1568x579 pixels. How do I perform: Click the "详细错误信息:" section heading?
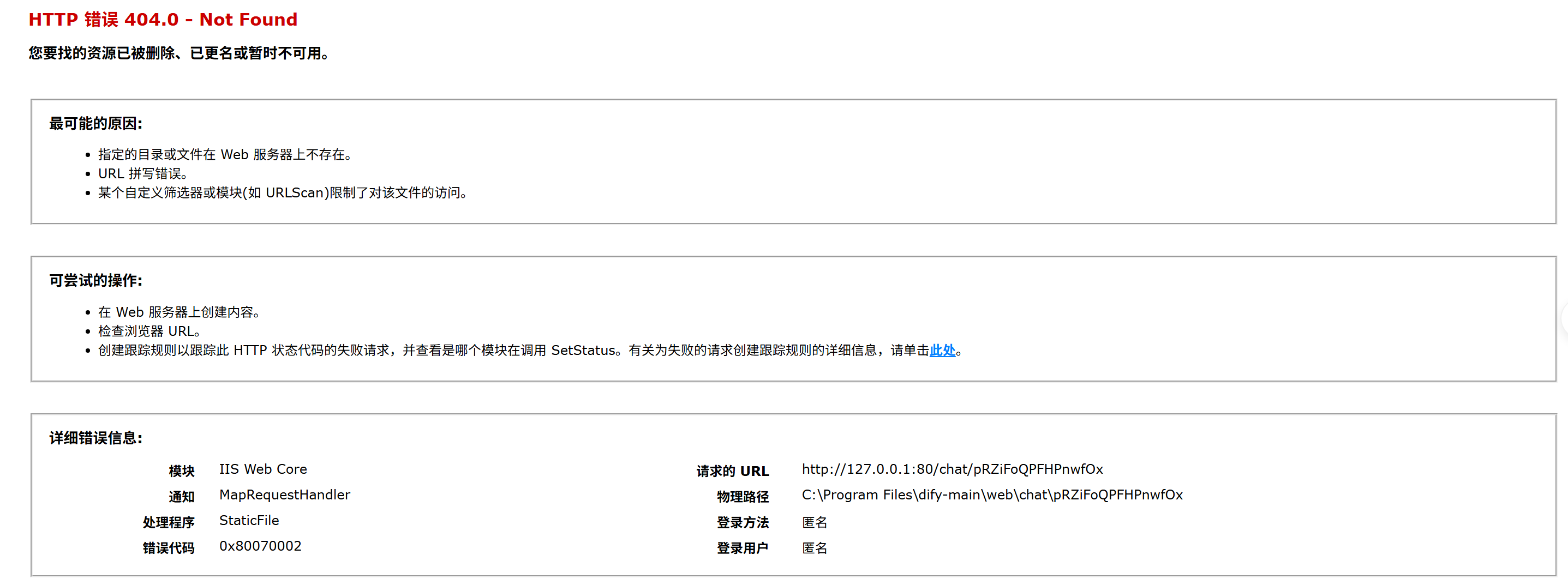[x=95, y=438]
